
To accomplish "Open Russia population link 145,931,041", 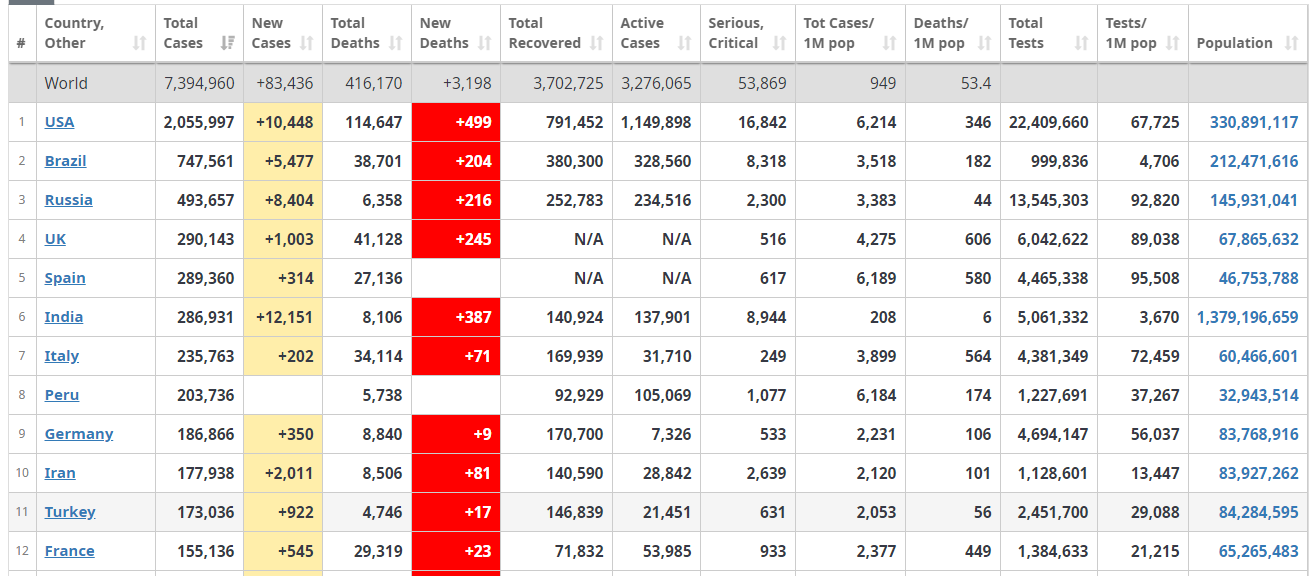I will (1254, 200).
